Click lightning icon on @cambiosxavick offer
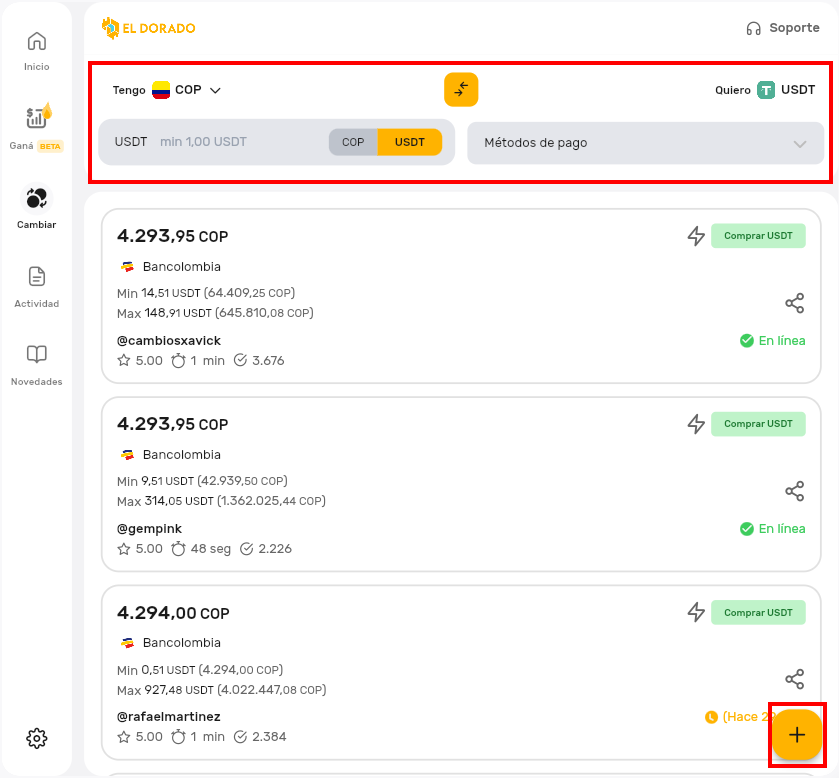The height and width of the screenshot is (778, 839). 696,235
